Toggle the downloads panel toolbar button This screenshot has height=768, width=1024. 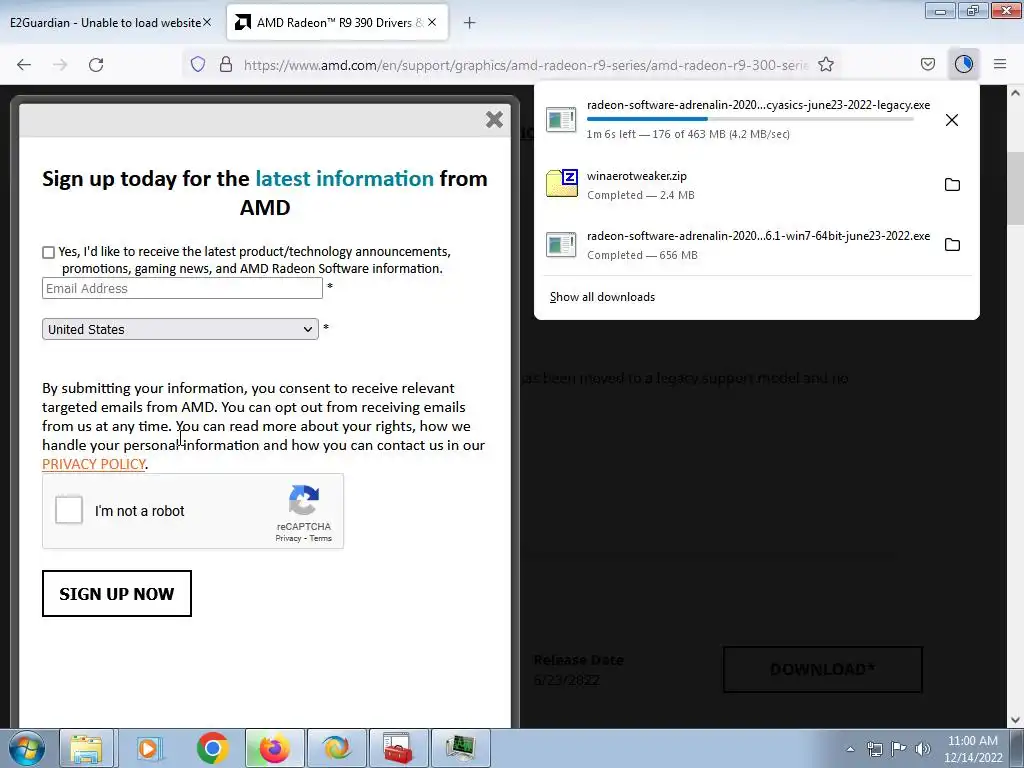[x=964, y=65]
